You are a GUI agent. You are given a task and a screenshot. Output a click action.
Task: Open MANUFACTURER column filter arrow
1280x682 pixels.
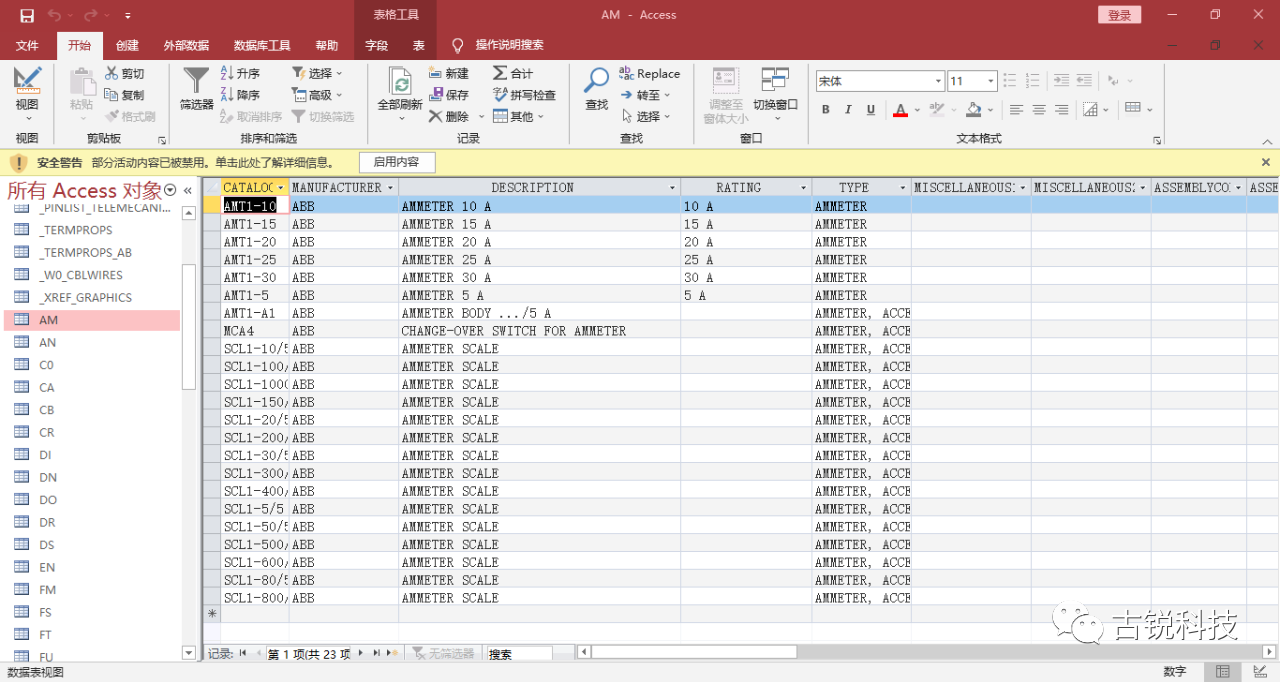pyautogui.click(x=390, y=188)
